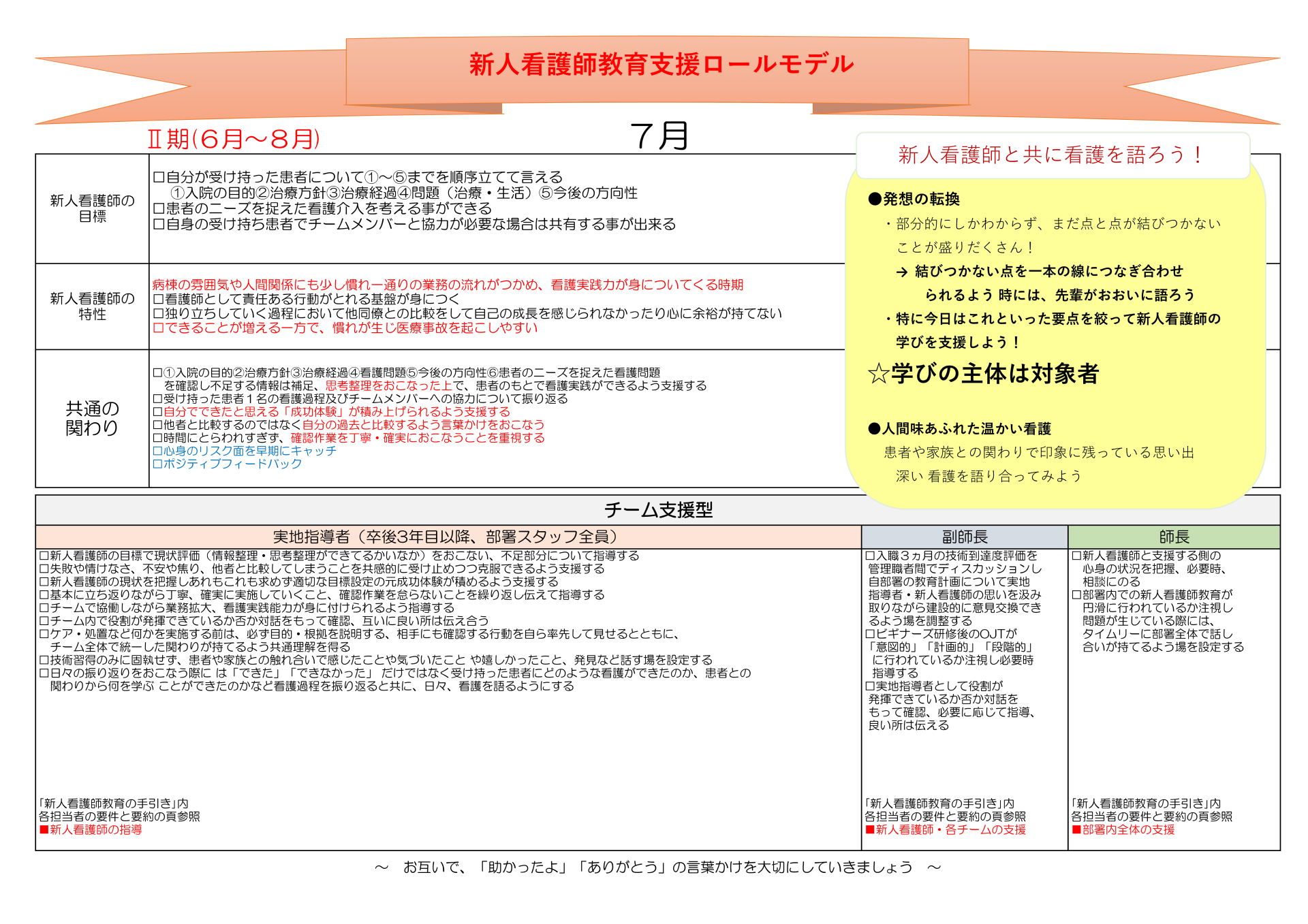Tick checkbox for 看護師として責任ある行動
This screenshot has width=1308, height=924.
[158, 299]
